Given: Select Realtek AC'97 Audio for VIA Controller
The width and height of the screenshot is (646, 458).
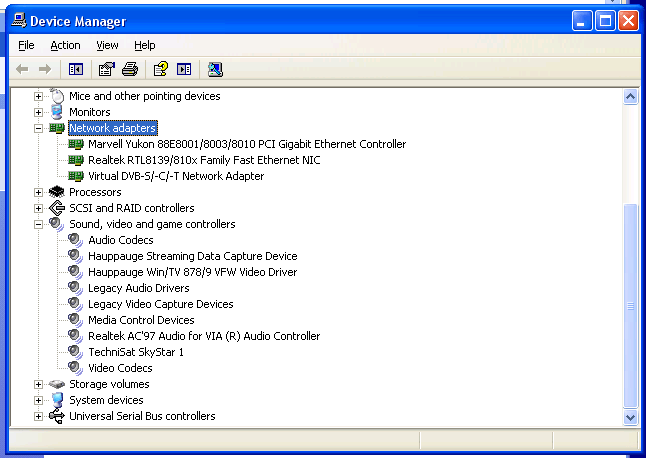Looking at the screenshot, I should (204, 336).
